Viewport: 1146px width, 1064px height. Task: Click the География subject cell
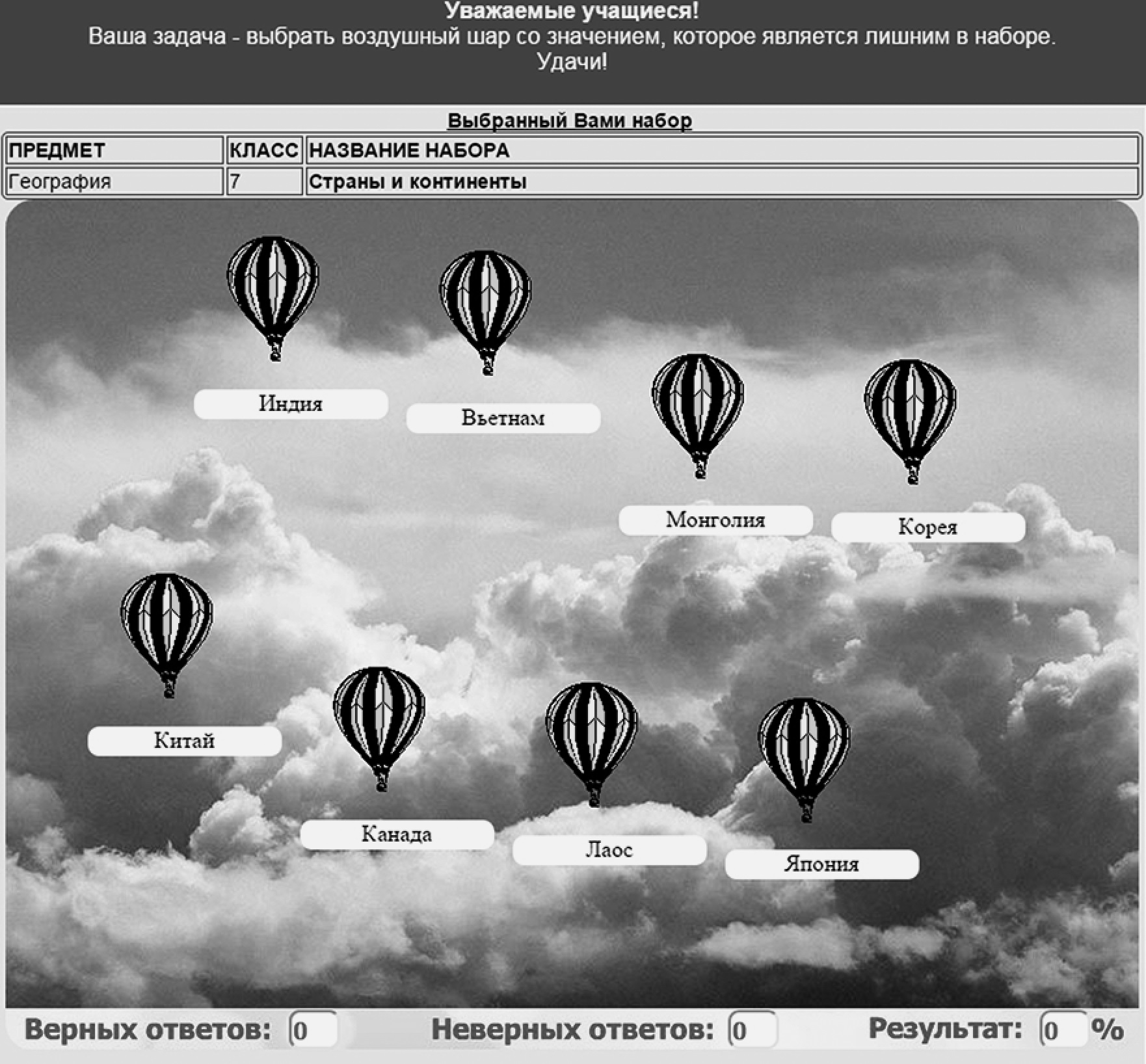[x=114, y=181]
